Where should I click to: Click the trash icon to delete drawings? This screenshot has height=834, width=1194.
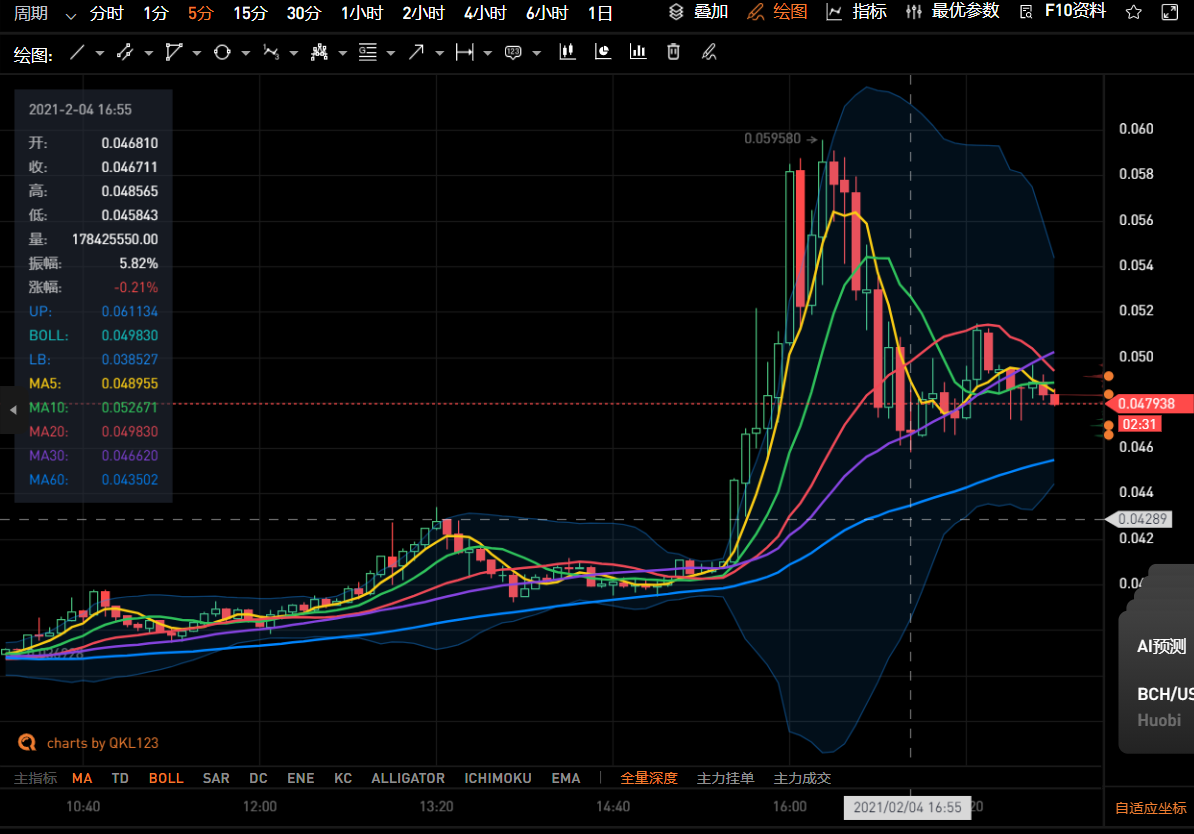pos(672,51)
